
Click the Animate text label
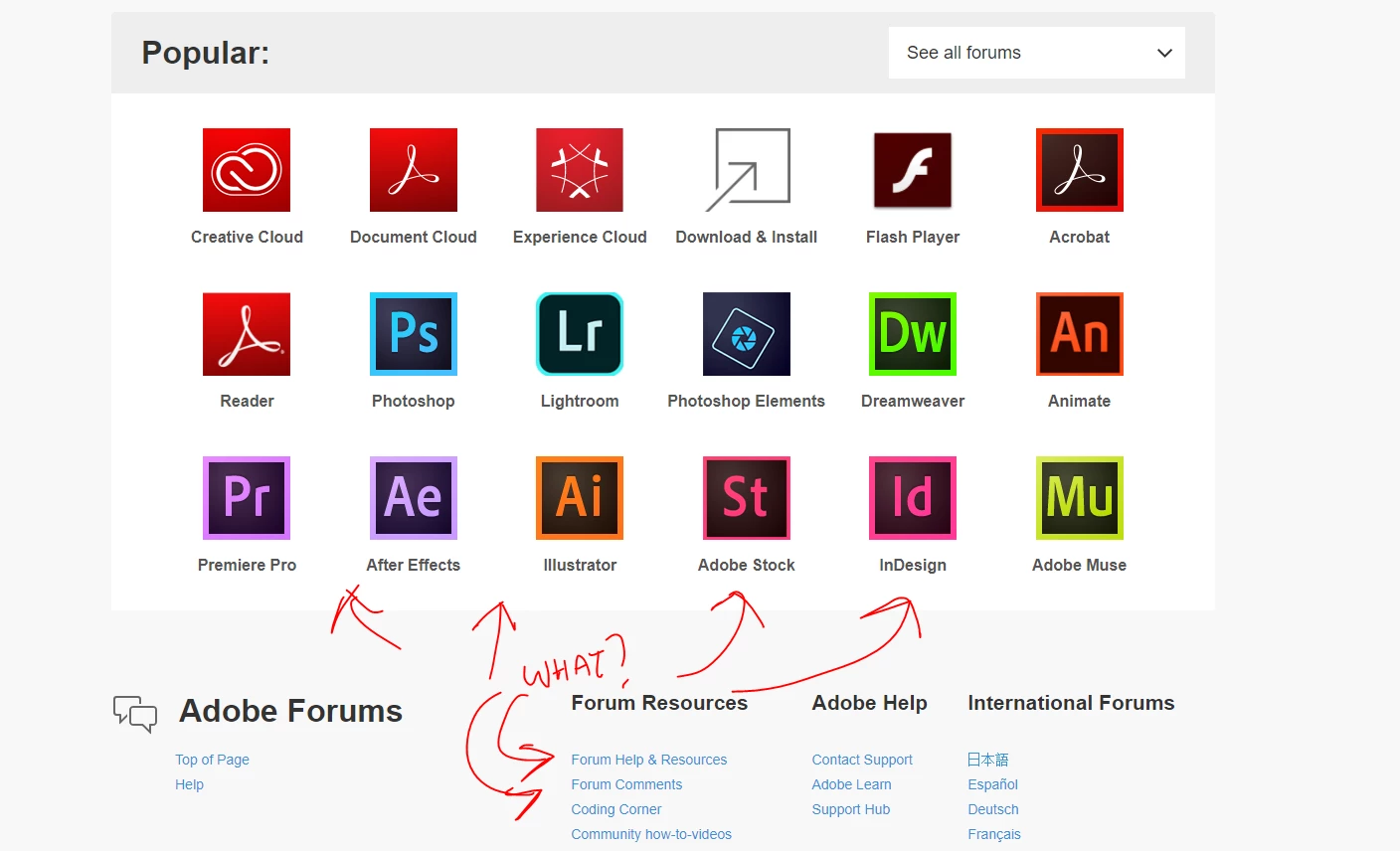tap(1080, 401)
